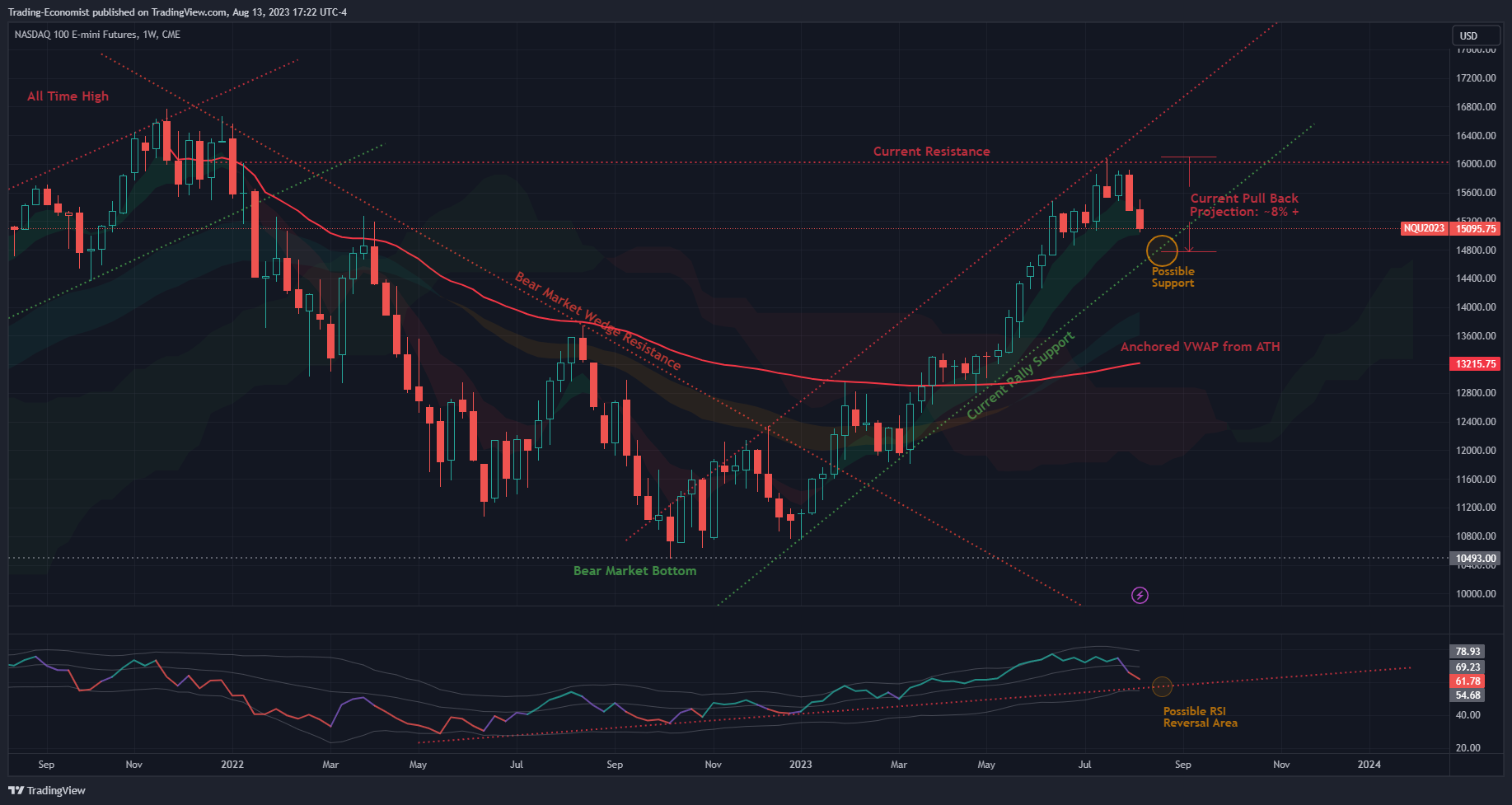Open the USD currency dropdown
Image resolution: width=1512 pixels, height=805 pixels.
1476,35
